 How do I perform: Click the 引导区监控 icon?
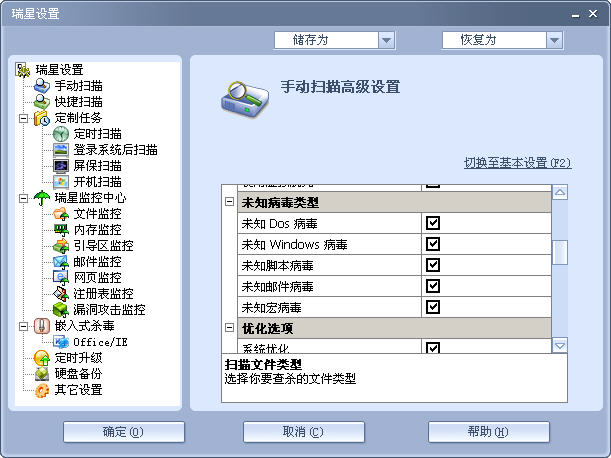[x=61, y=246]
